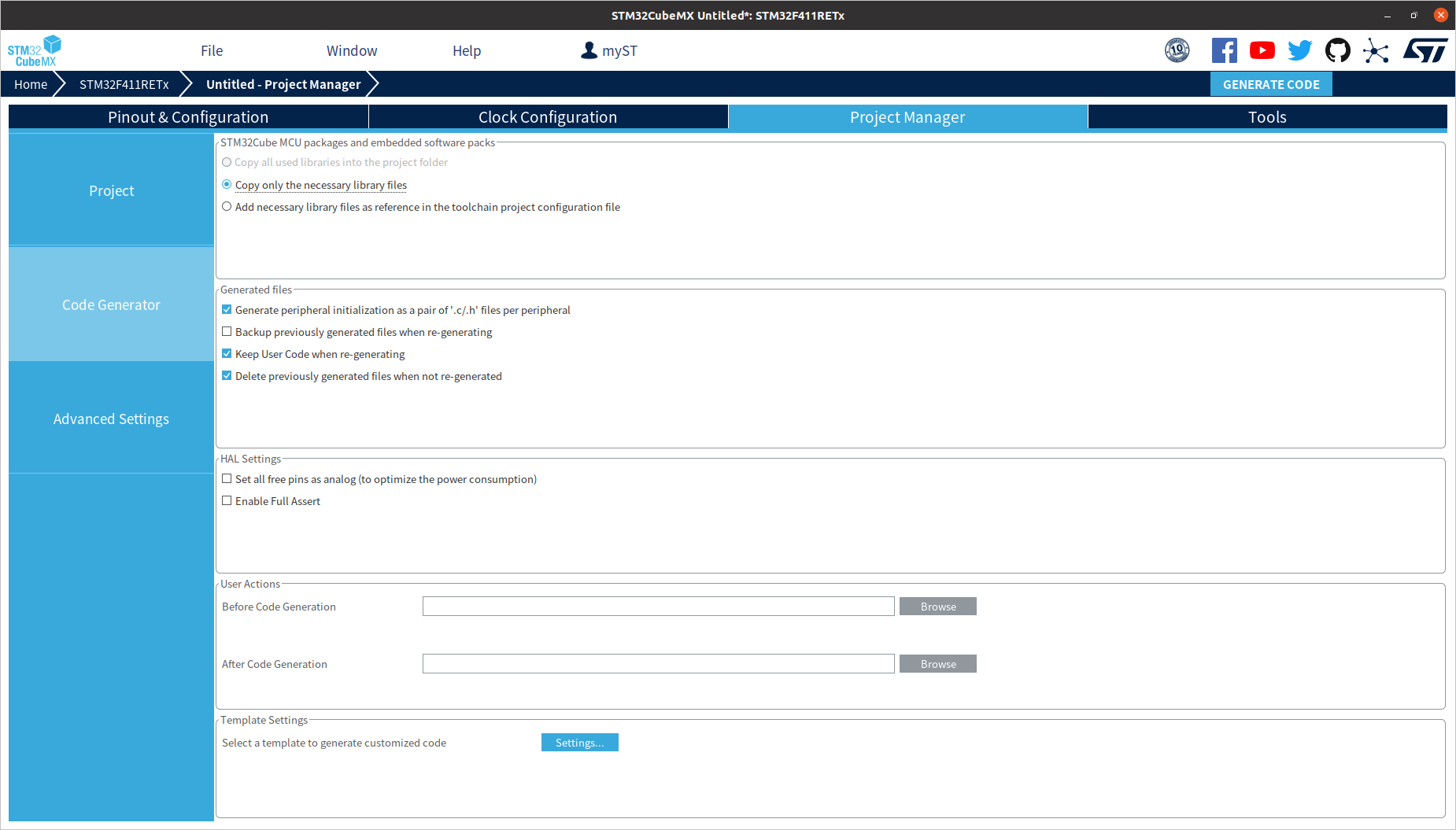Click Untitled - Project Manager breadcrumb
Screen dimensions: 1456x830
[x=283, y=84]
